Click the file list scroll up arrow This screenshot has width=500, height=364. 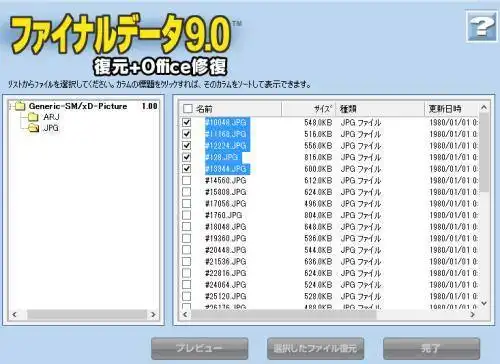pyautogui.click(x=484, y=108)
